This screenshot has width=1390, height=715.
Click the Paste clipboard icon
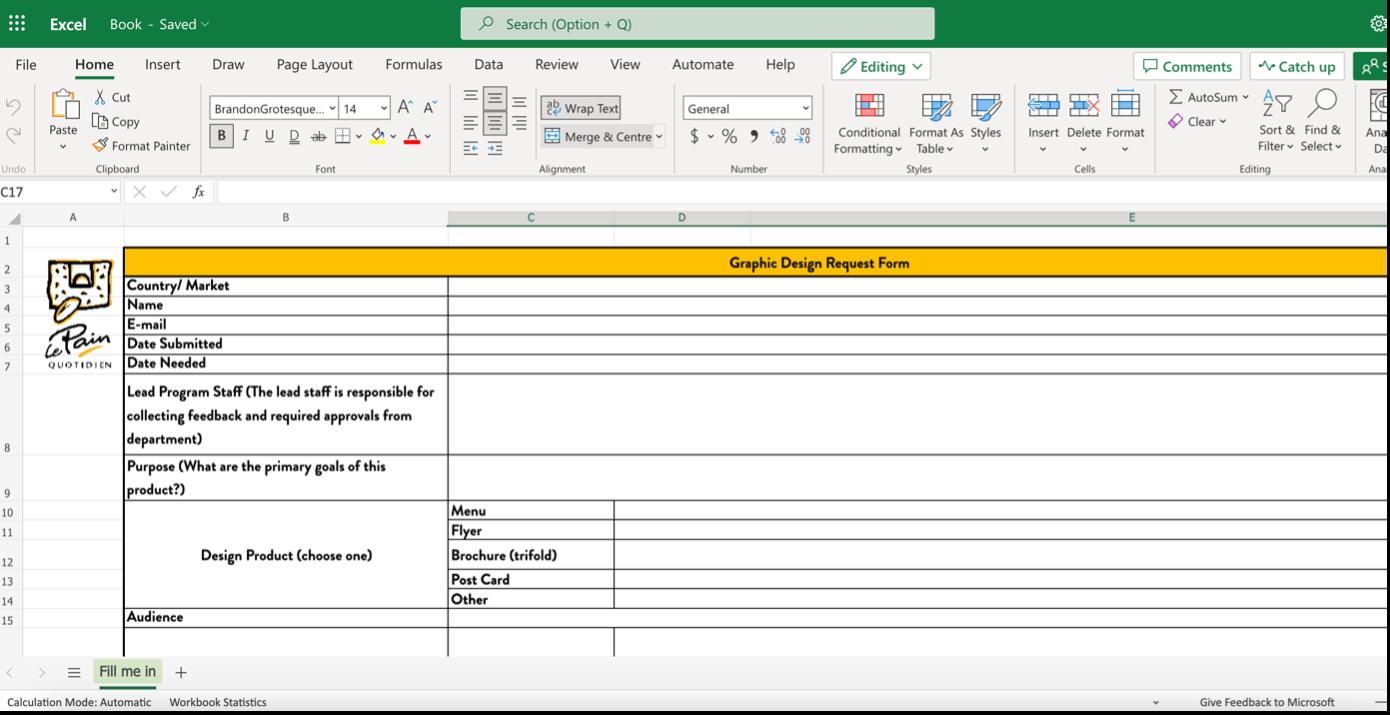64,105
